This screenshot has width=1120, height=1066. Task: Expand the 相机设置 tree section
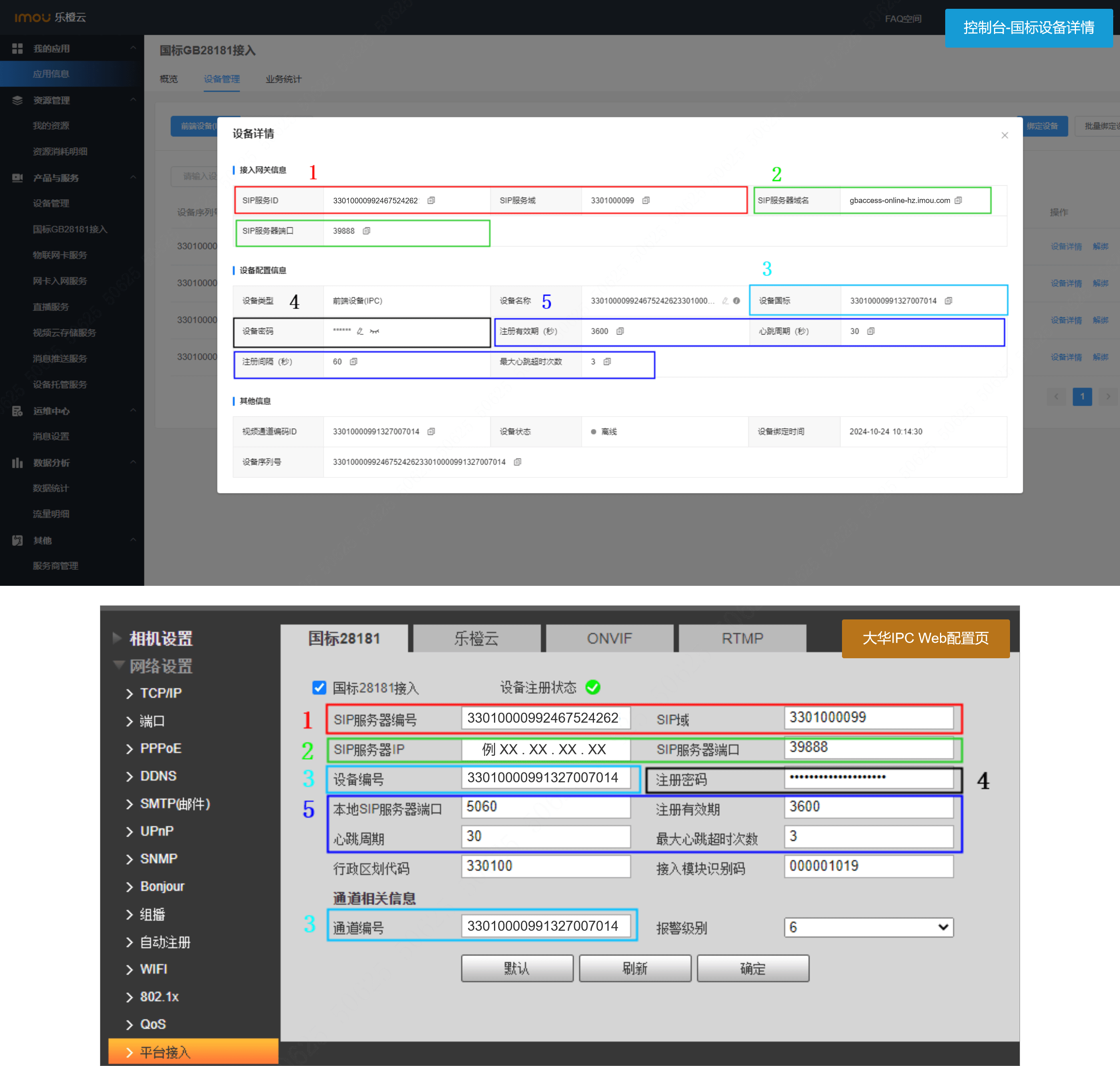coord(118,638)
